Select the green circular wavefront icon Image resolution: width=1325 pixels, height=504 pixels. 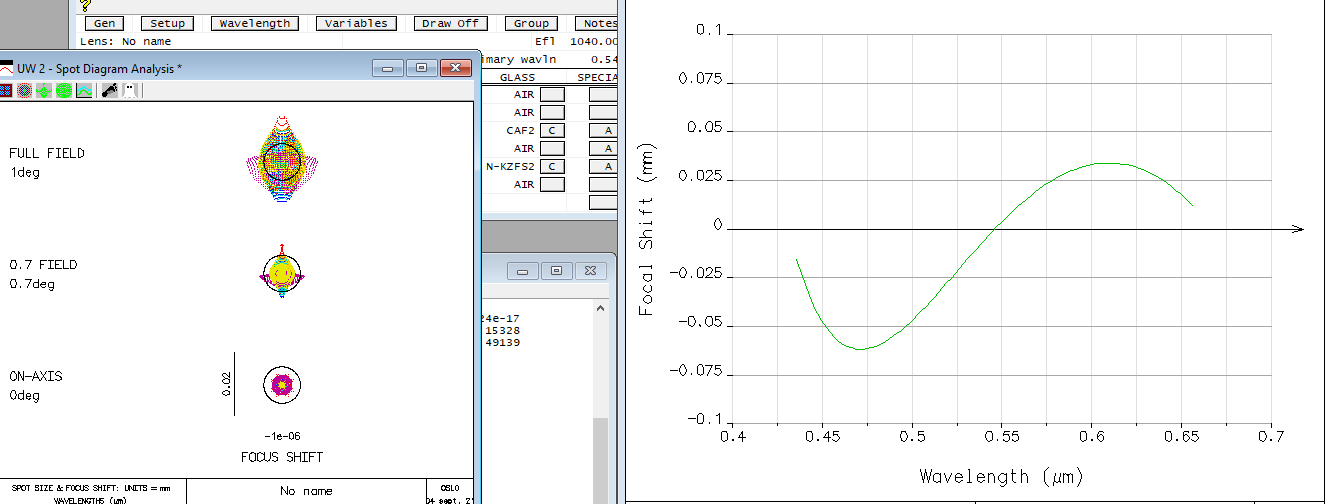tap(64, 90)
